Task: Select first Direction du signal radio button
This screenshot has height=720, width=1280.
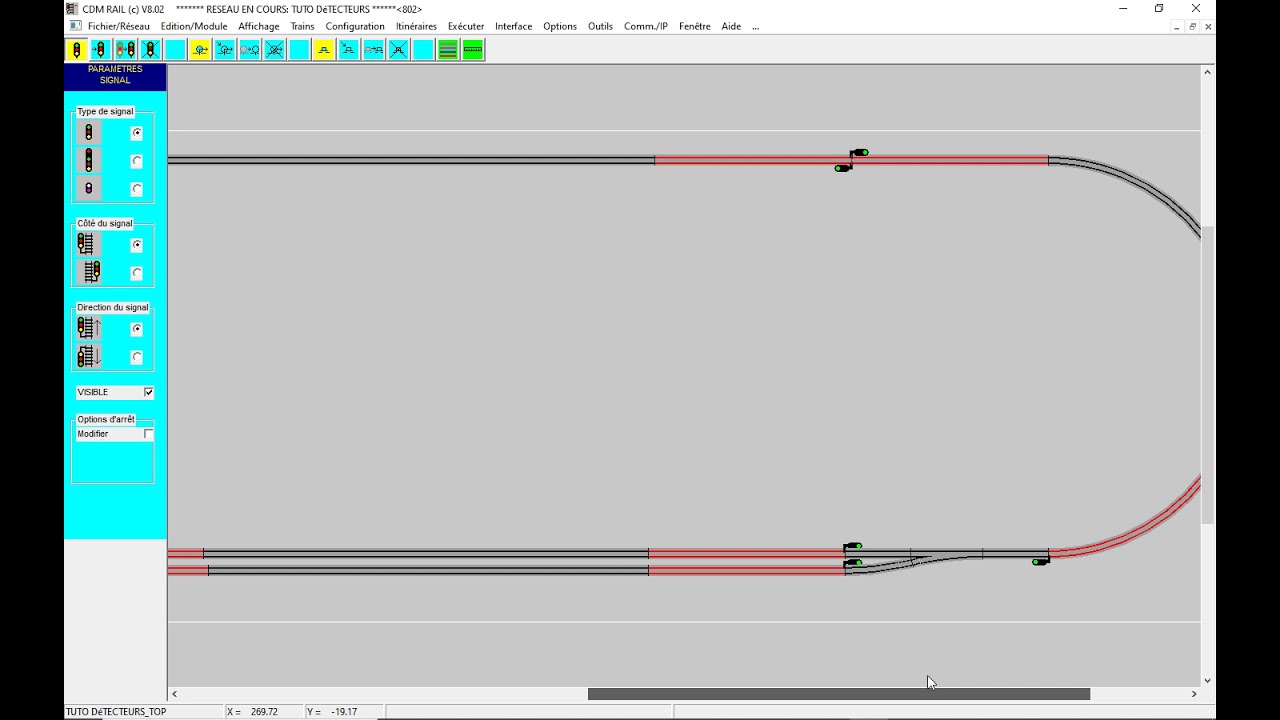Action: (x=137, y=329)
